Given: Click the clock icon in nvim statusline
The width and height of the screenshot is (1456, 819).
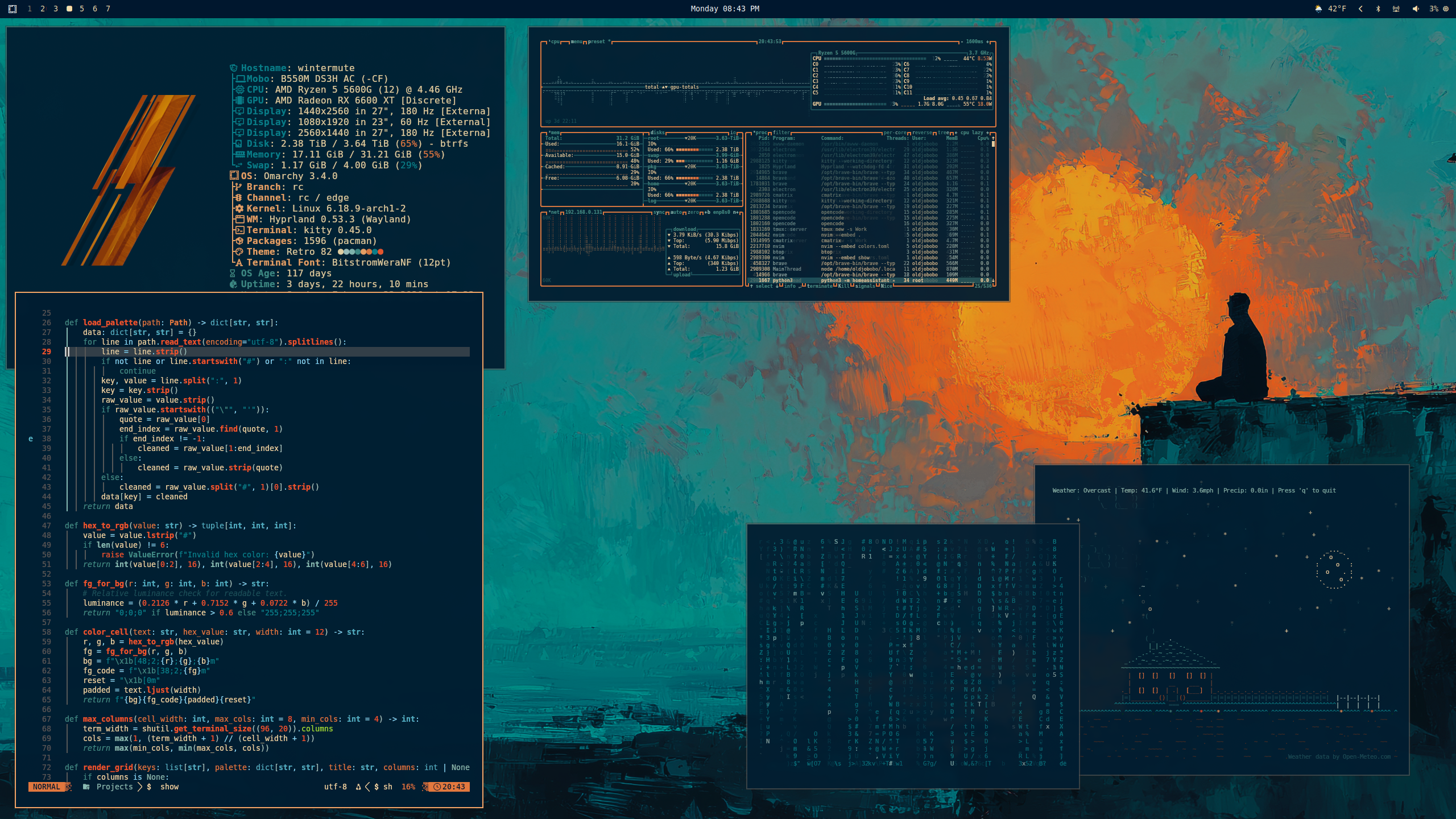Looking at the screenshot, I should coord(437,787).
